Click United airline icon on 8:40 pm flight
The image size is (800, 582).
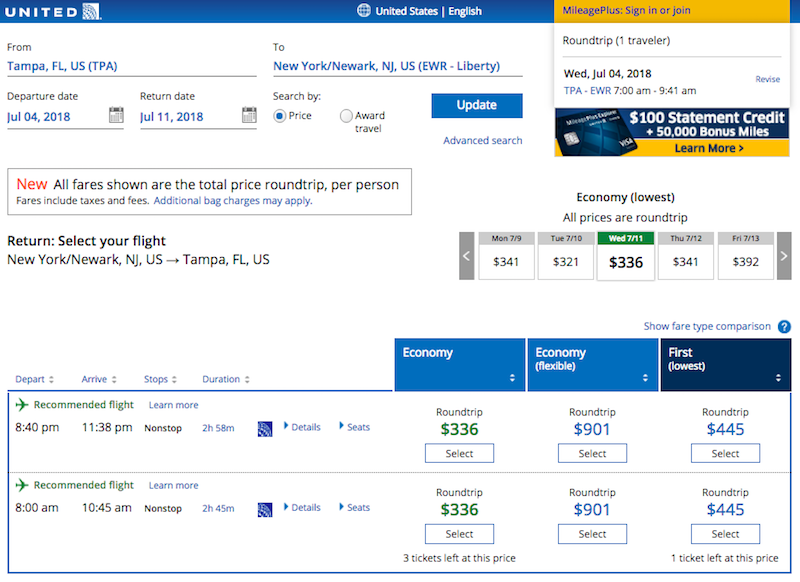click(265, 428)
